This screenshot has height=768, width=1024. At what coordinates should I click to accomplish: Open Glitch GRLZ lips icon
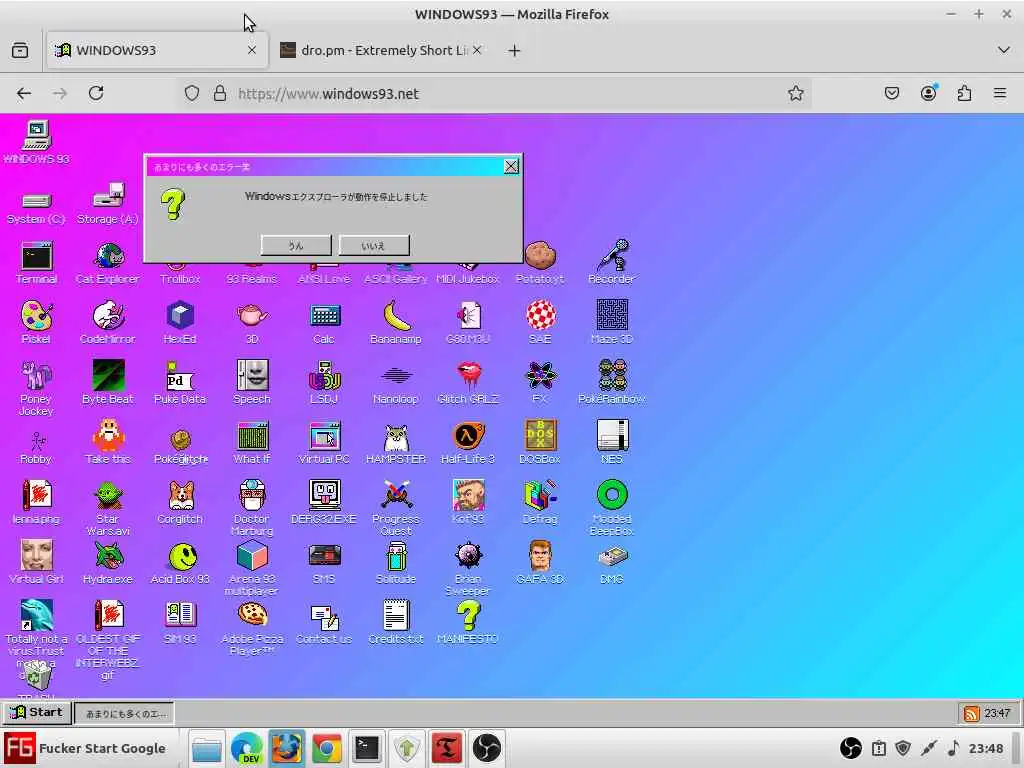point(468,383)
